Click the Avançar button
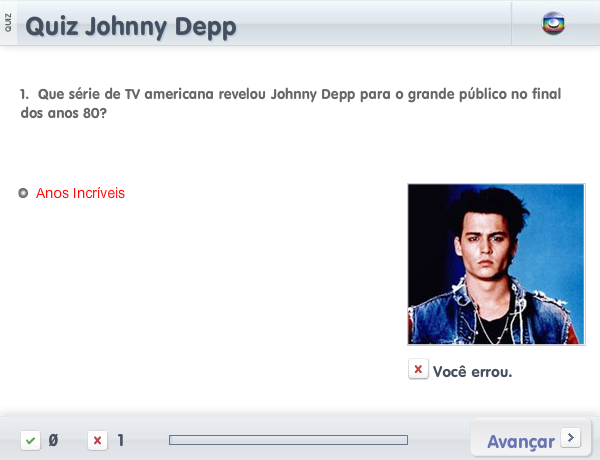 [x=531, y=437]
